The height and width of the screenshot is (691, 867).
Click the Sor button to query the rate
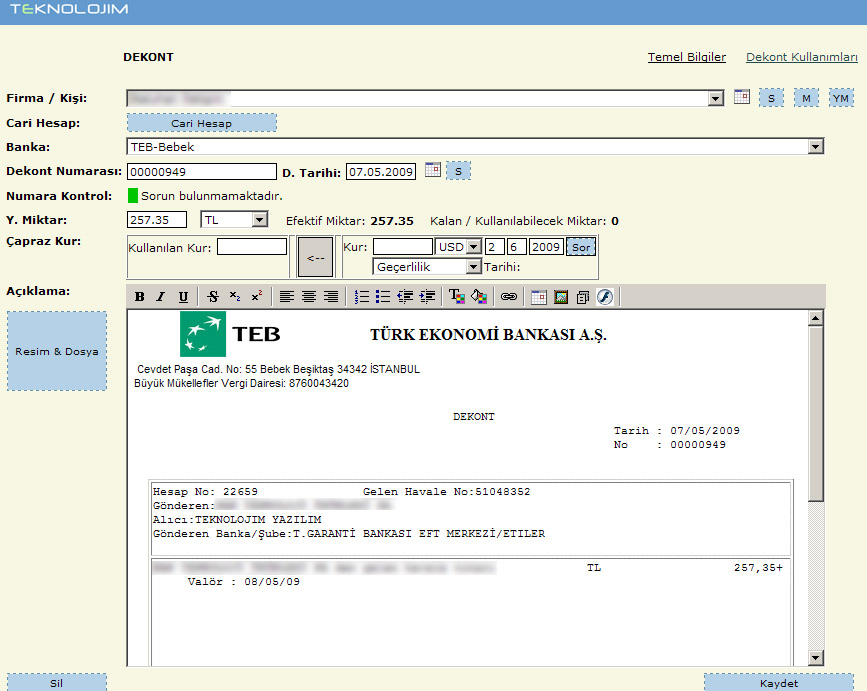pos(581,247)
